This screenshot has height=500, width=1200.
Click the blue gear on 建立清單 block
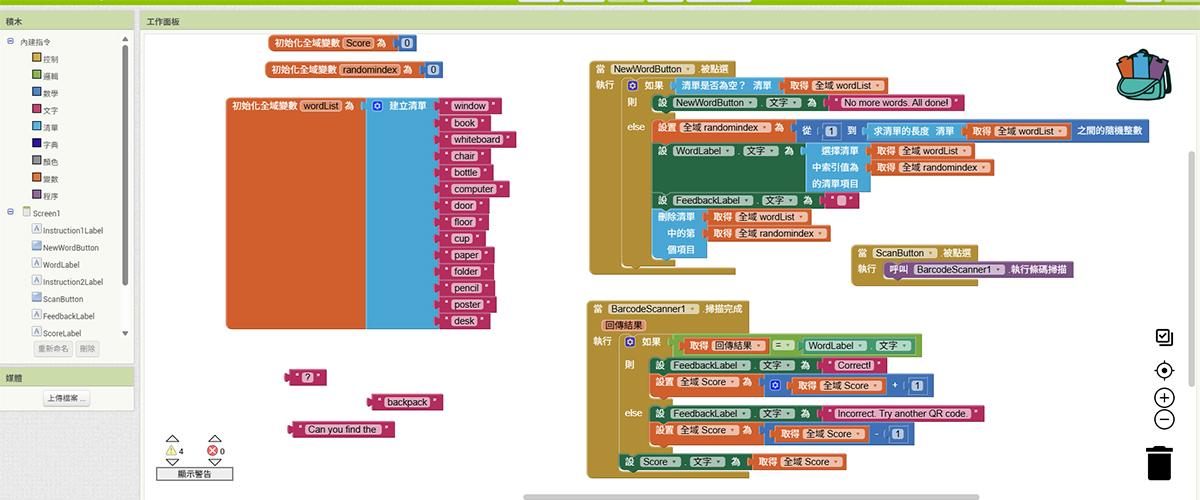377,105
